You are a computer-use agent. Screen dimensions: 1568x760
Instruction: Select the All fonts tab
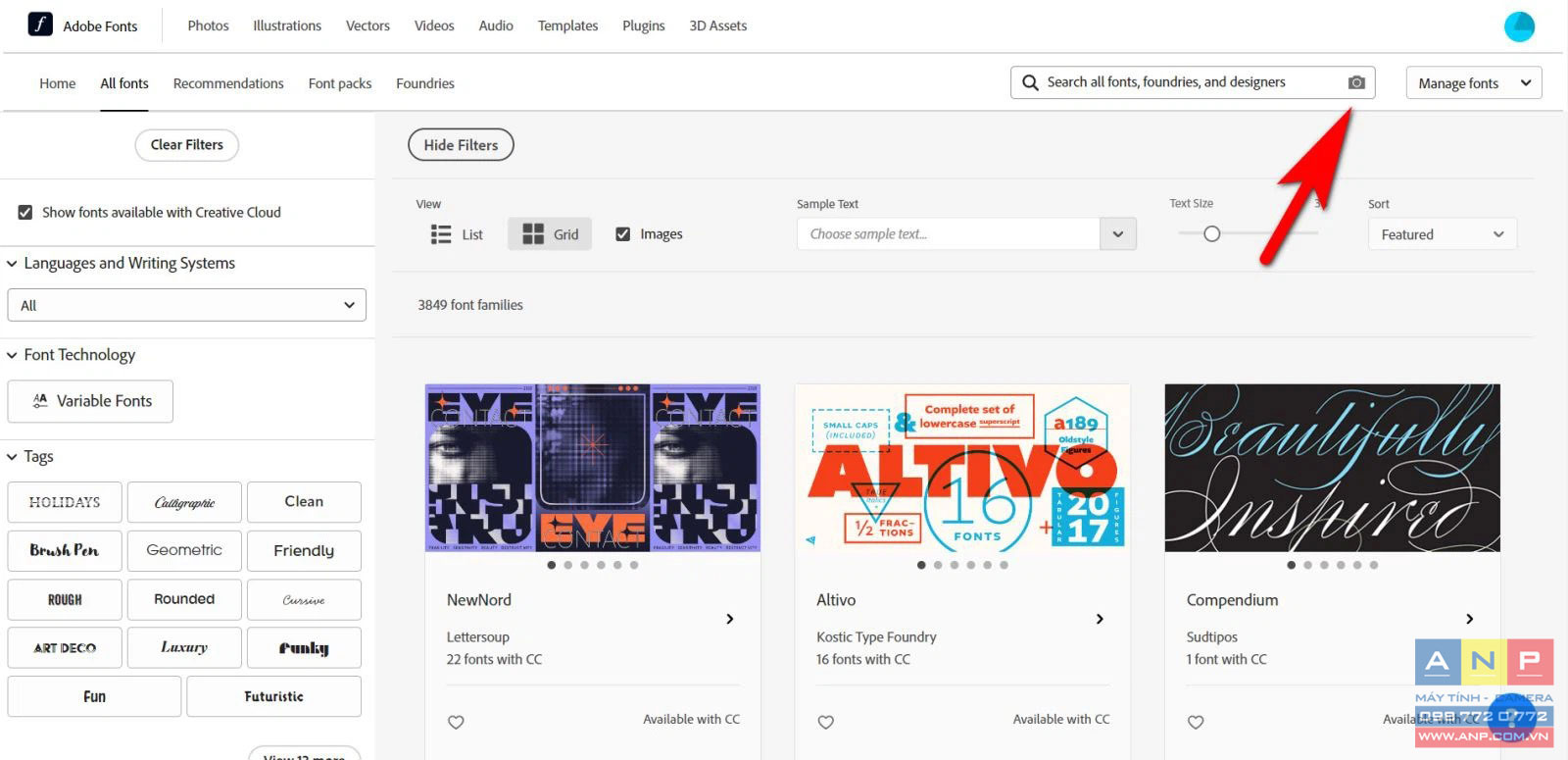(124, 83)
